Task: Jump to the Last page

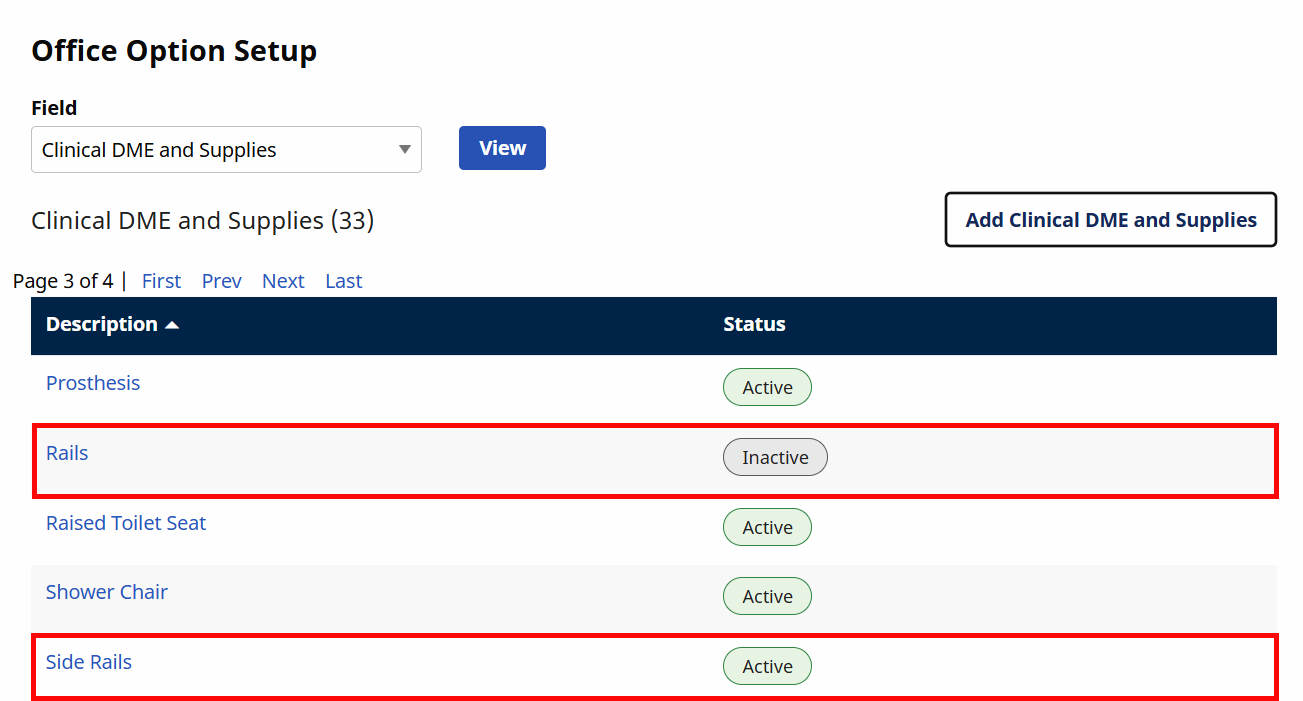Action: point(343,281)
